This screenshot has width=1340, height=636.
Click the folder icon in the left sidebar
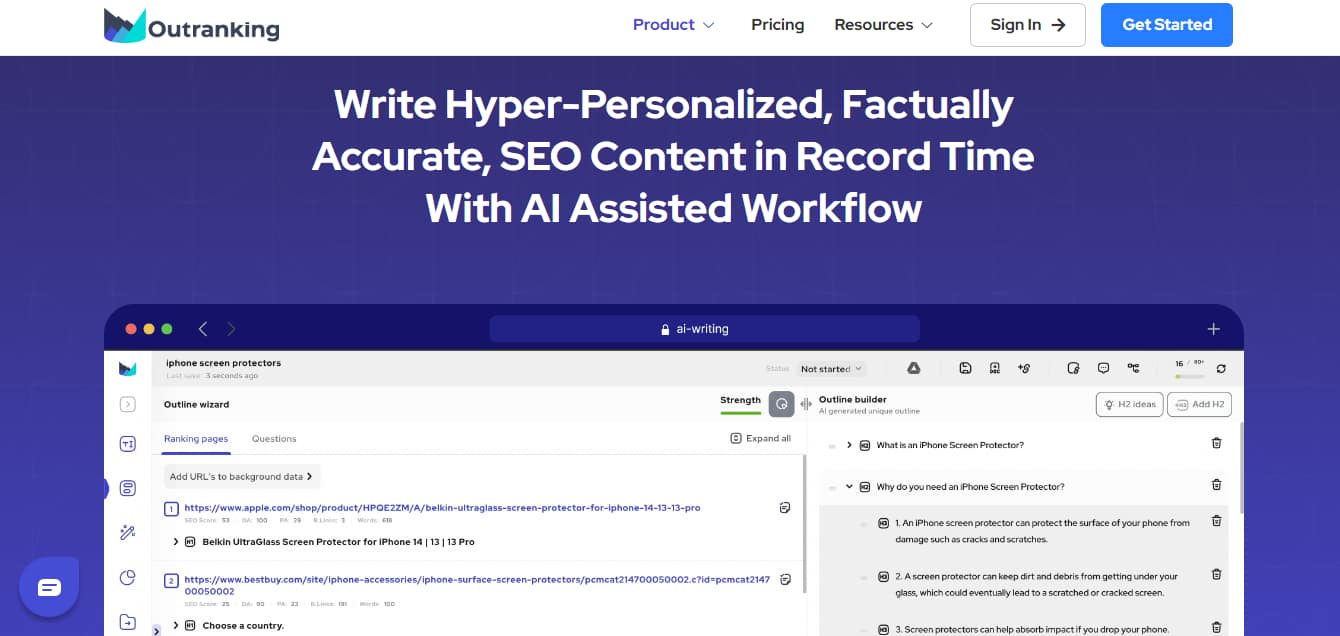127,622
